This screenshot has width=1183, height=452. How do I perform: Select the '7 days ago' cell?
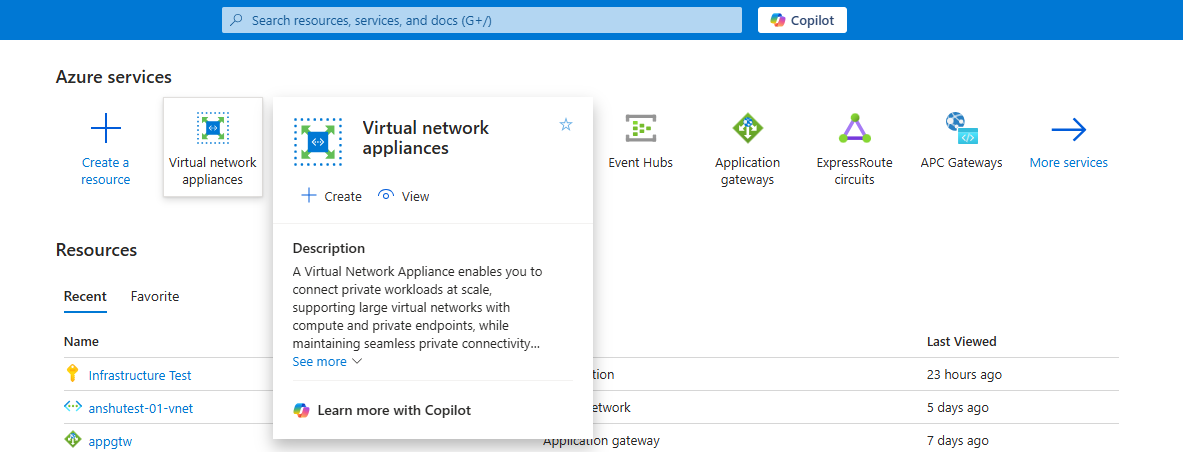click(957, 441)
